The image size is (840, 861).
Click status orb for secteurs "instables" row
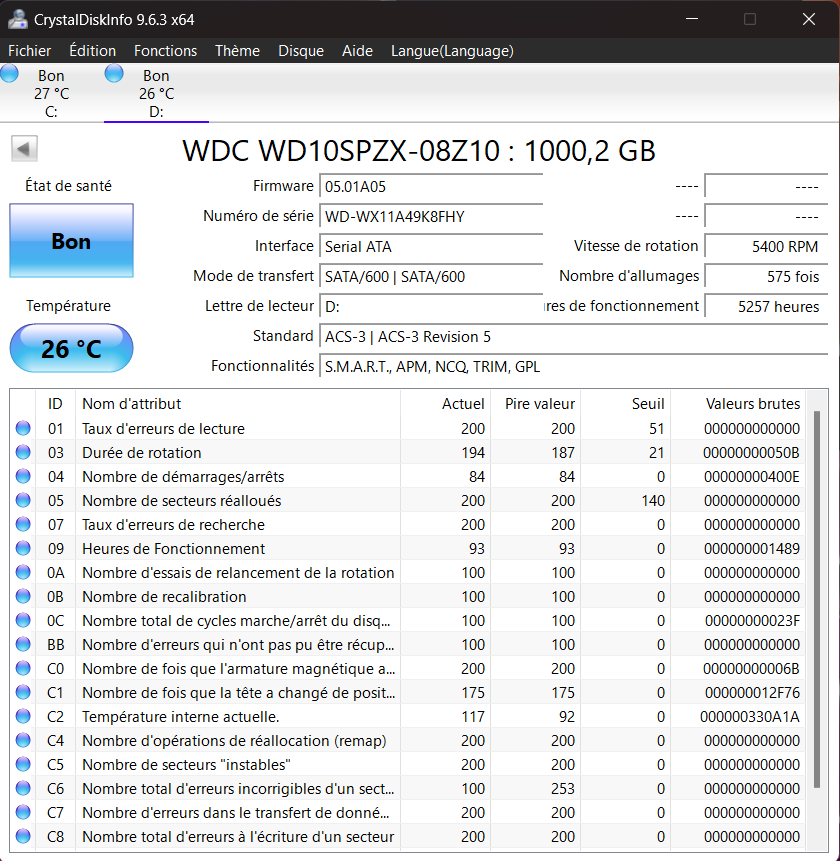pyautogui.click(x=23, y=764)
